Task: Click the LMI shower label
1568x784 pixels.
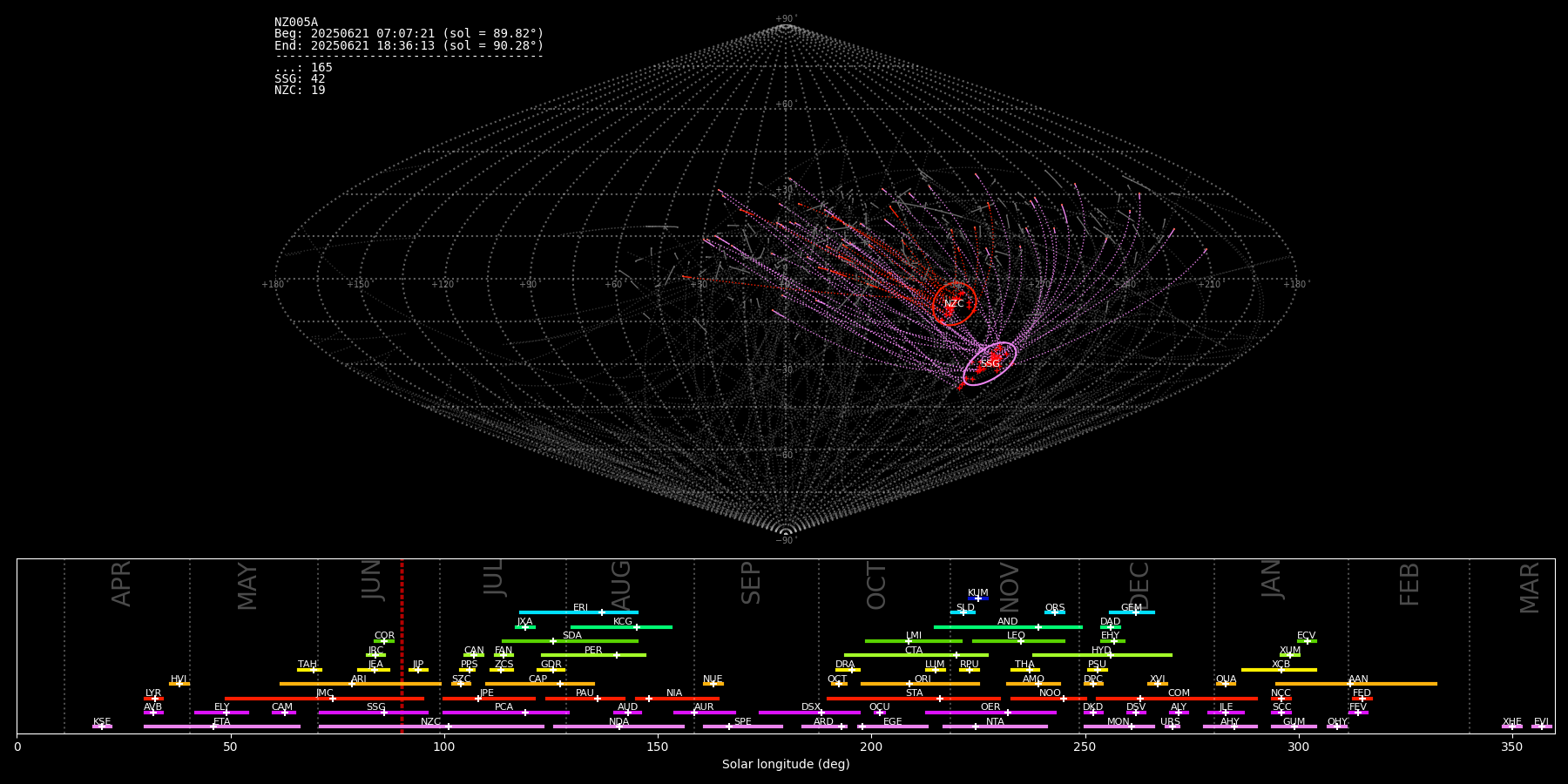Action: [913, 636]
